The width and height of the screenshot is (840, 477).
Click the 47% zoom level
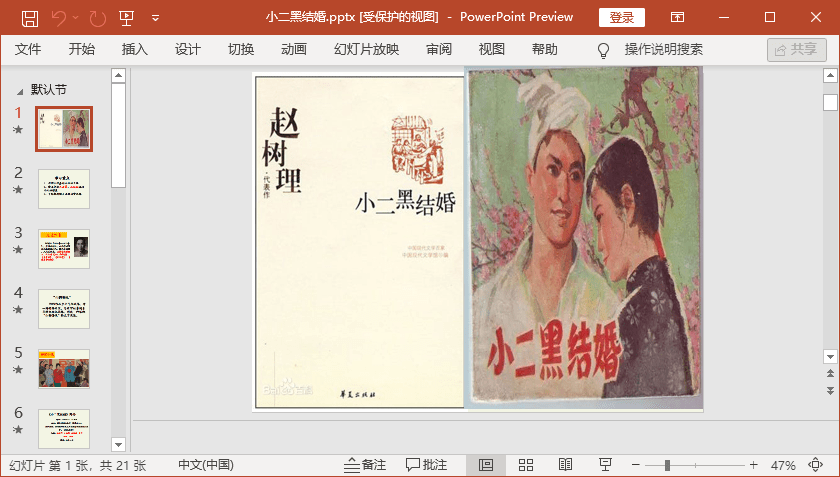click(783, 465)
